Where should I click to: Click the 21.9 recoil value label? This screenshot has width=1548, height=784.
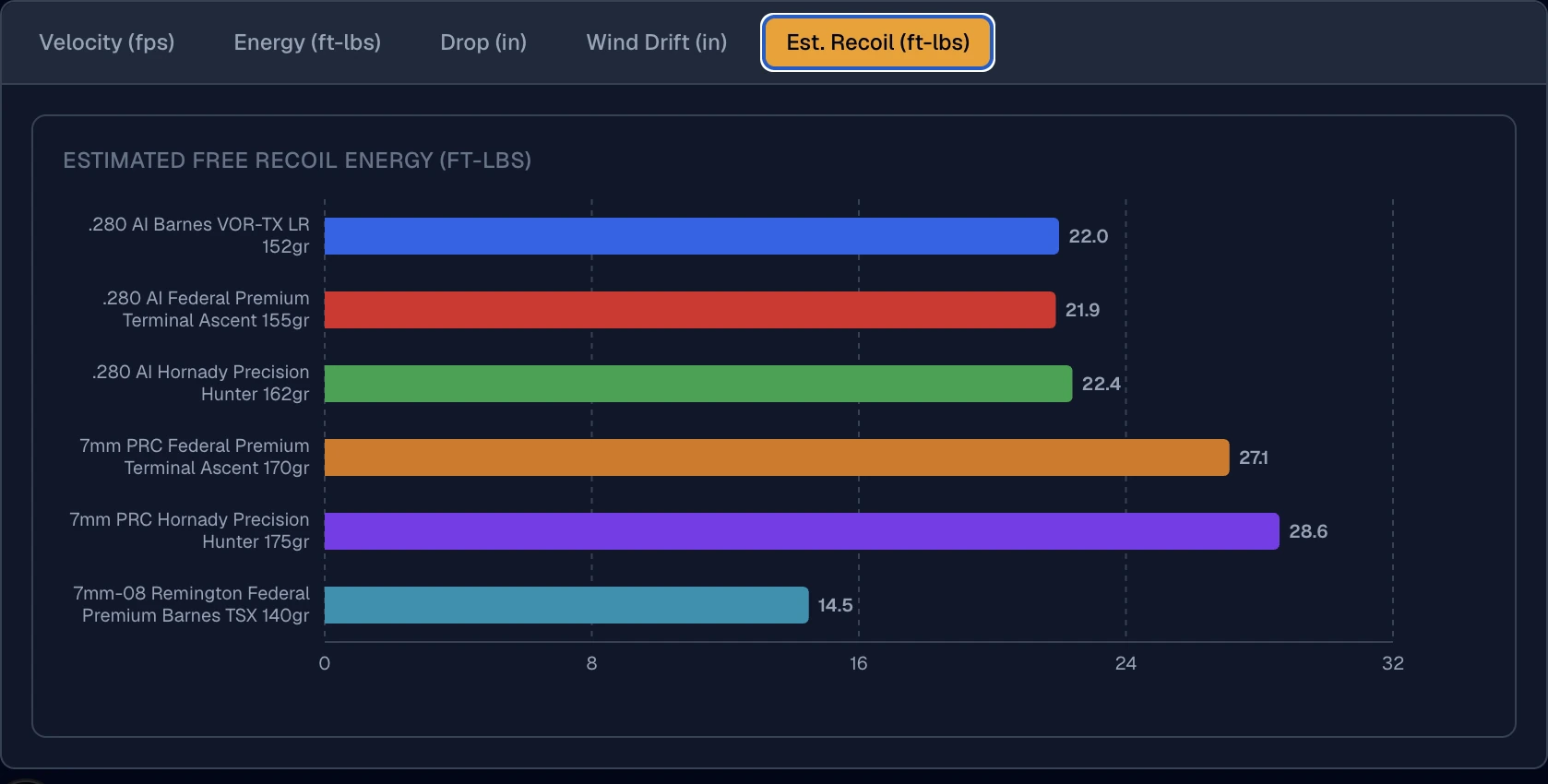pyautogui.click(x=1082, y=310)
